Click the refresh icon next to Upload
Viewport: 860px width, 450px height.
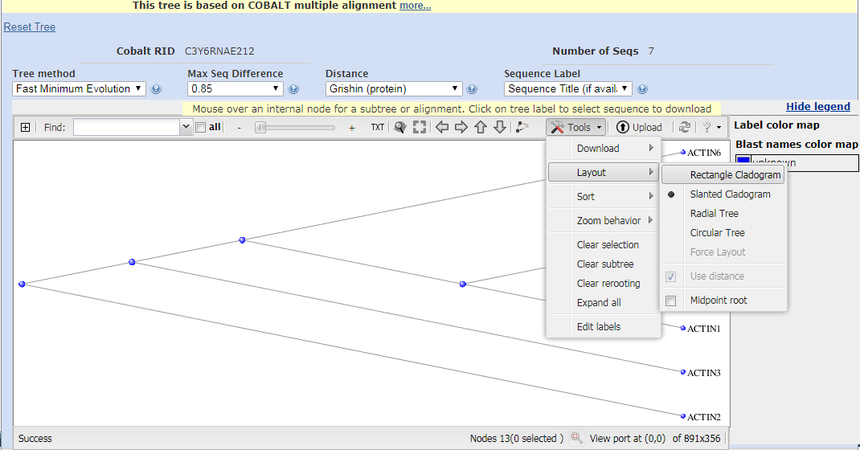[x=684, y=127]
